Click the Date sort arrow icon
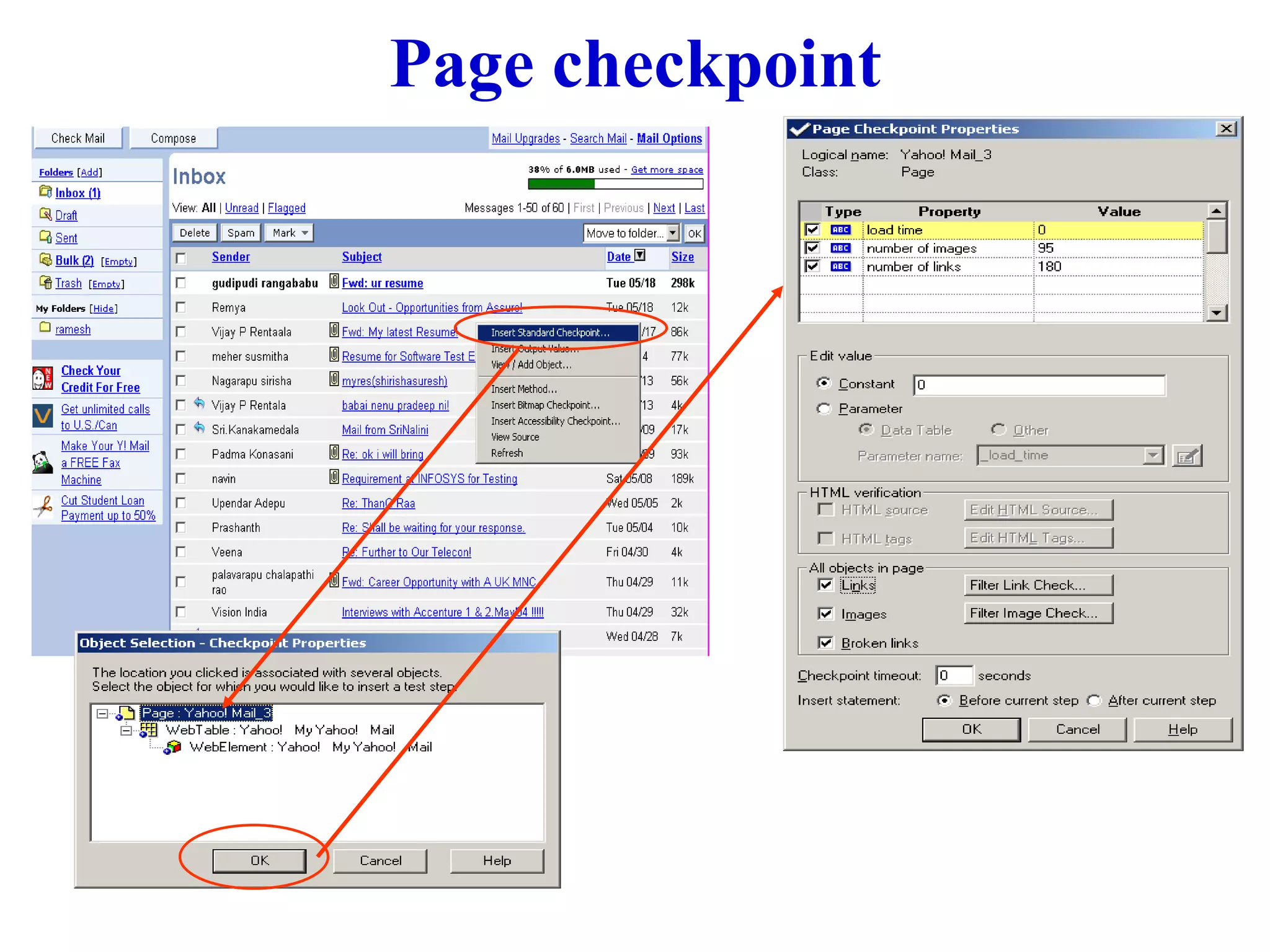 tap(641, 255)
